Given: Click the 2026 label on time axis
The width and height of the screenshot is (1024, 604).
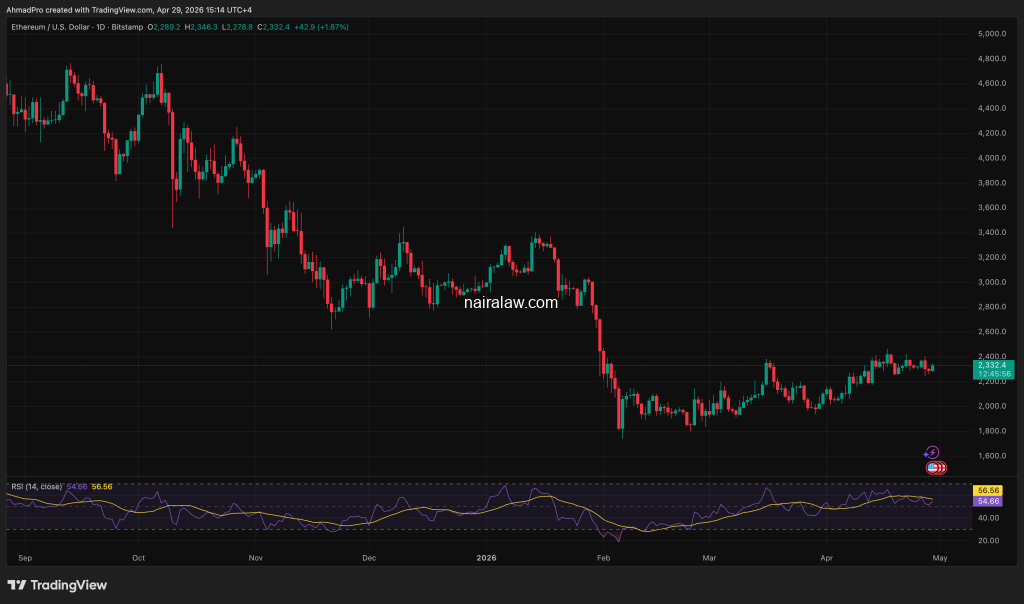Looking at the screenshot, I should (486, 556).
